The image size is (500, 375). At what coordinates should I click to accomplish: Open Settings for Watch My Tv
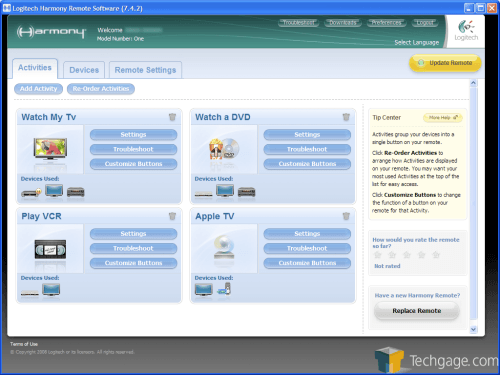133,135
